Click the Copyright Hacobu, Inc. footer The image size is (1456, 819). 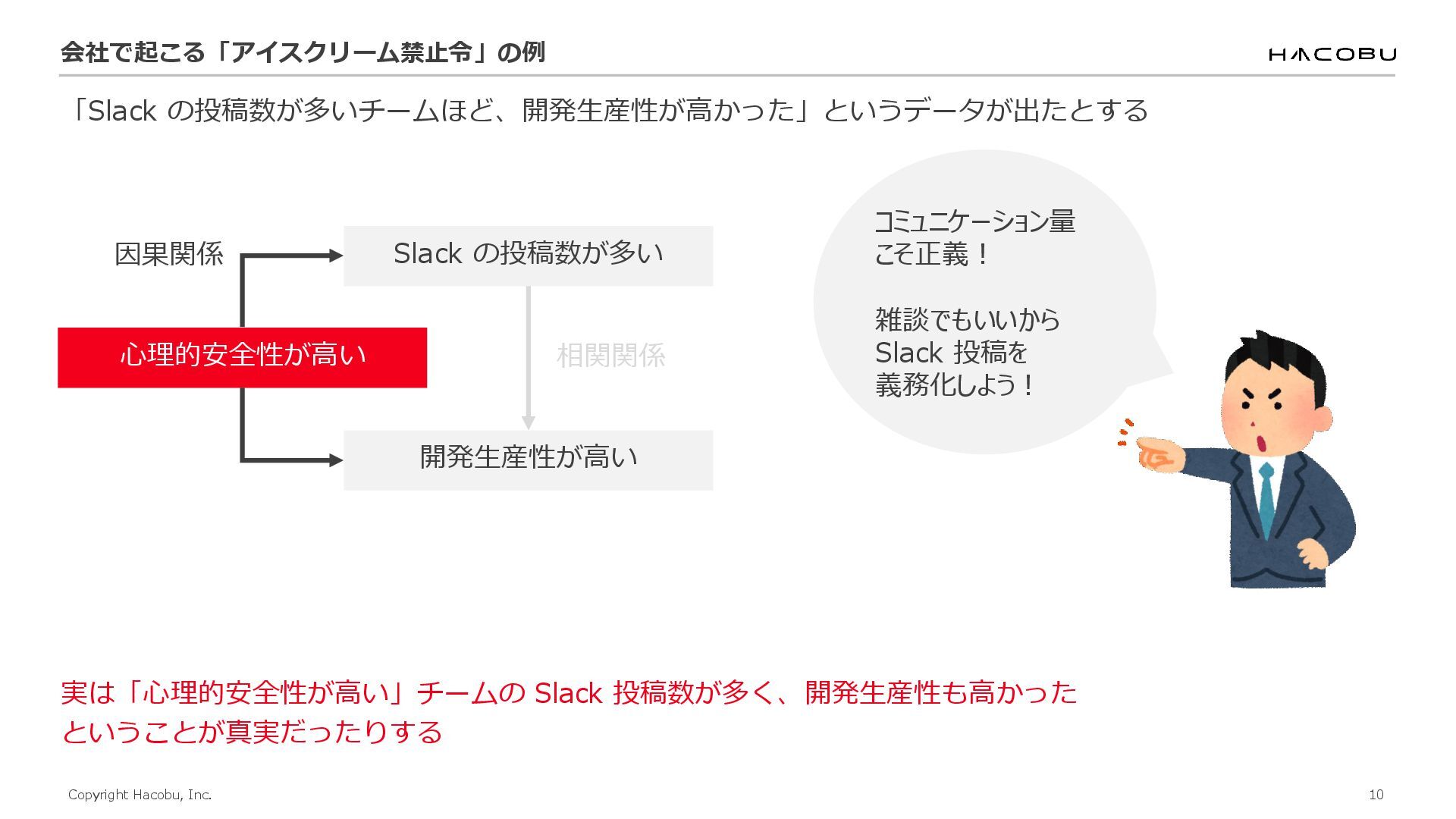click(x=140, y=794)
